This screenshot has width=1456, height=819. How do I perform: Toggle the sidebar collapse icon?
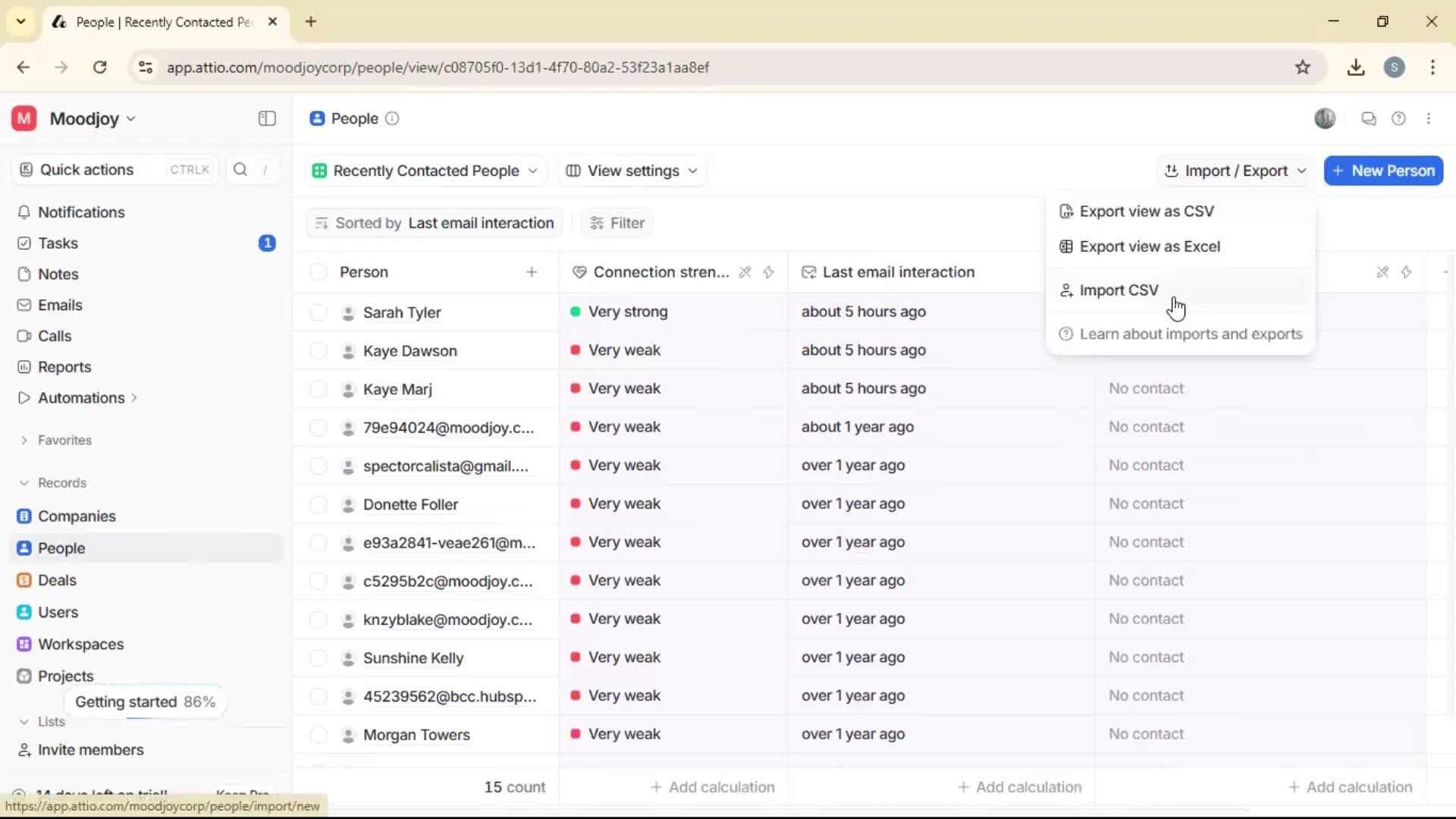(x=267, y=118)
